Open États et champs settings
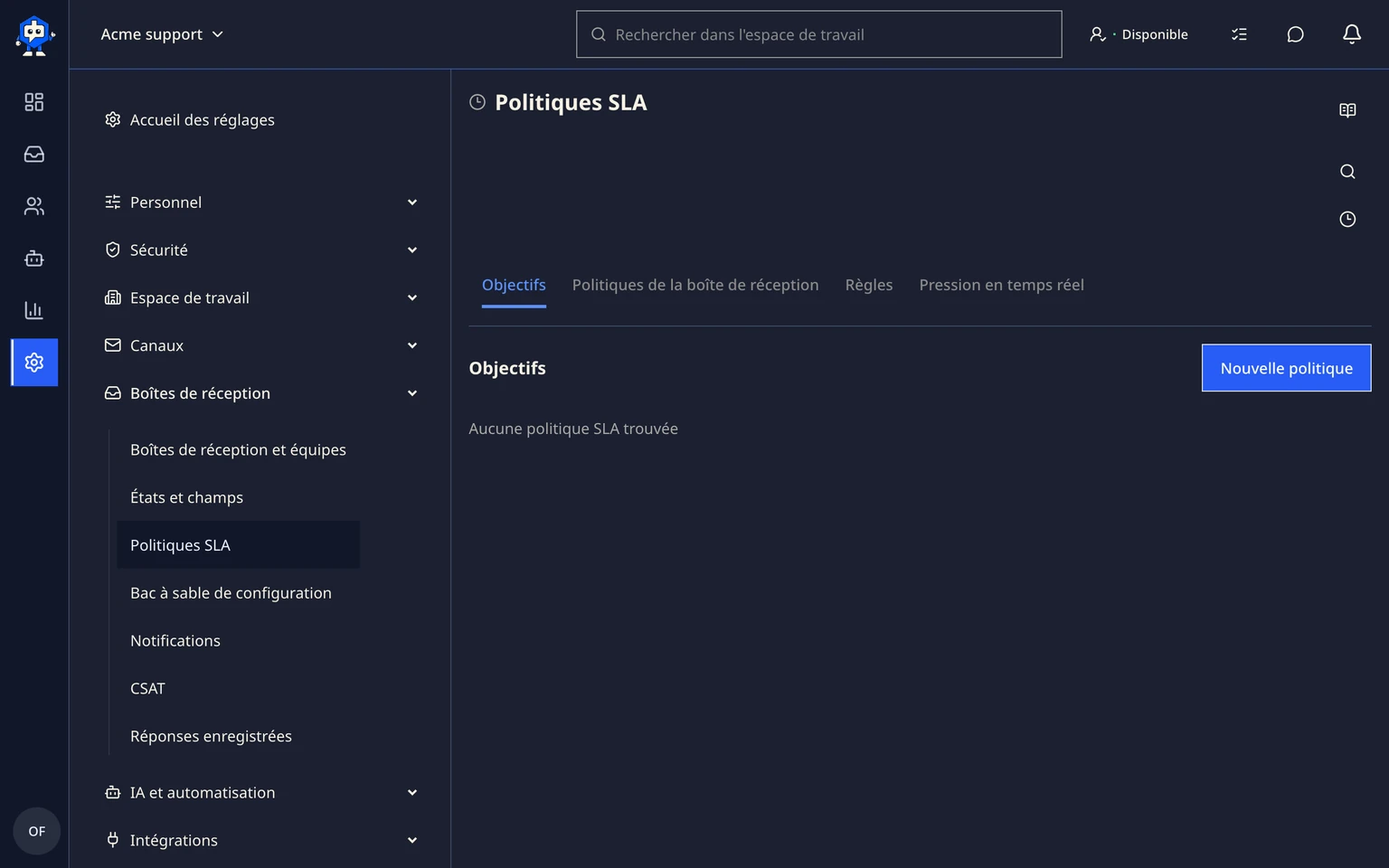Viewport: 1389px width, 868px height. click(239, 498)
